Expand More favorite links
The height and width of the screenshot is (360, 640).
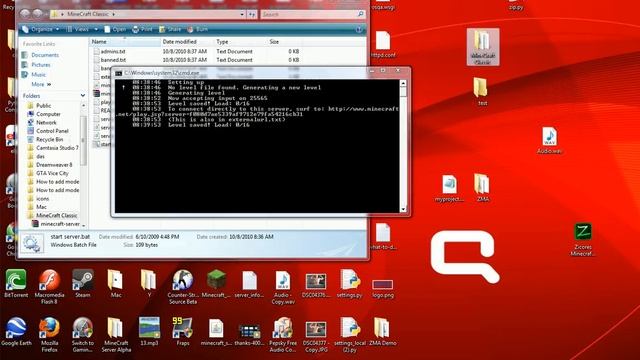(41, 84)
